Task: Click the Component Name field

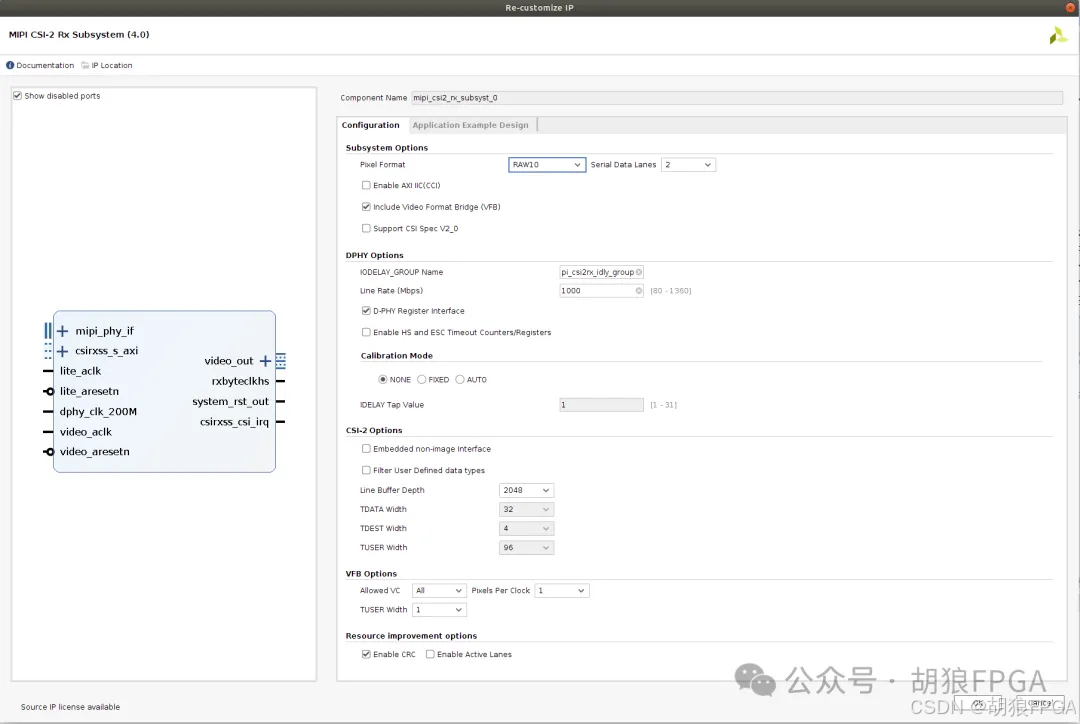Action: click(x=736, y=98)
